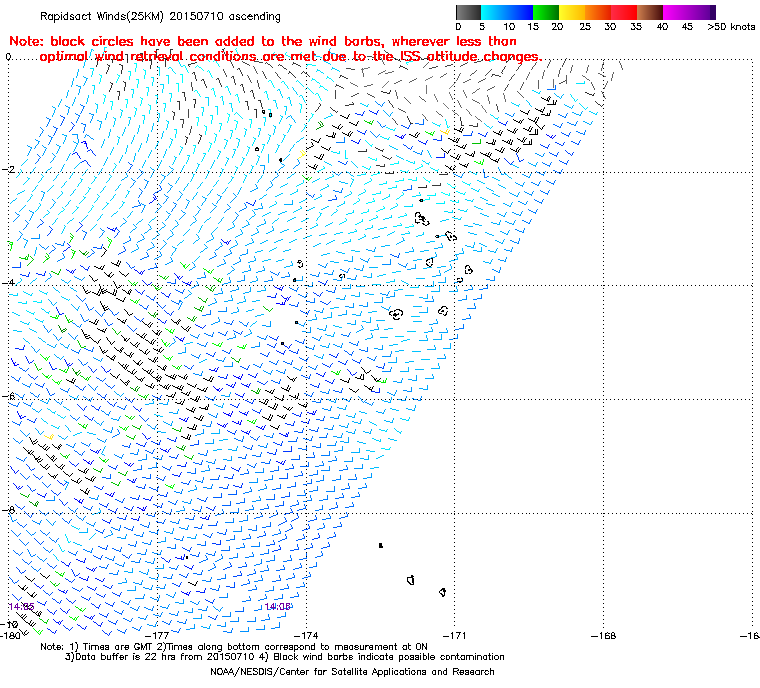Click the '-8' latitude axis label
Screen dimensions: 760x688
(8, 510)
